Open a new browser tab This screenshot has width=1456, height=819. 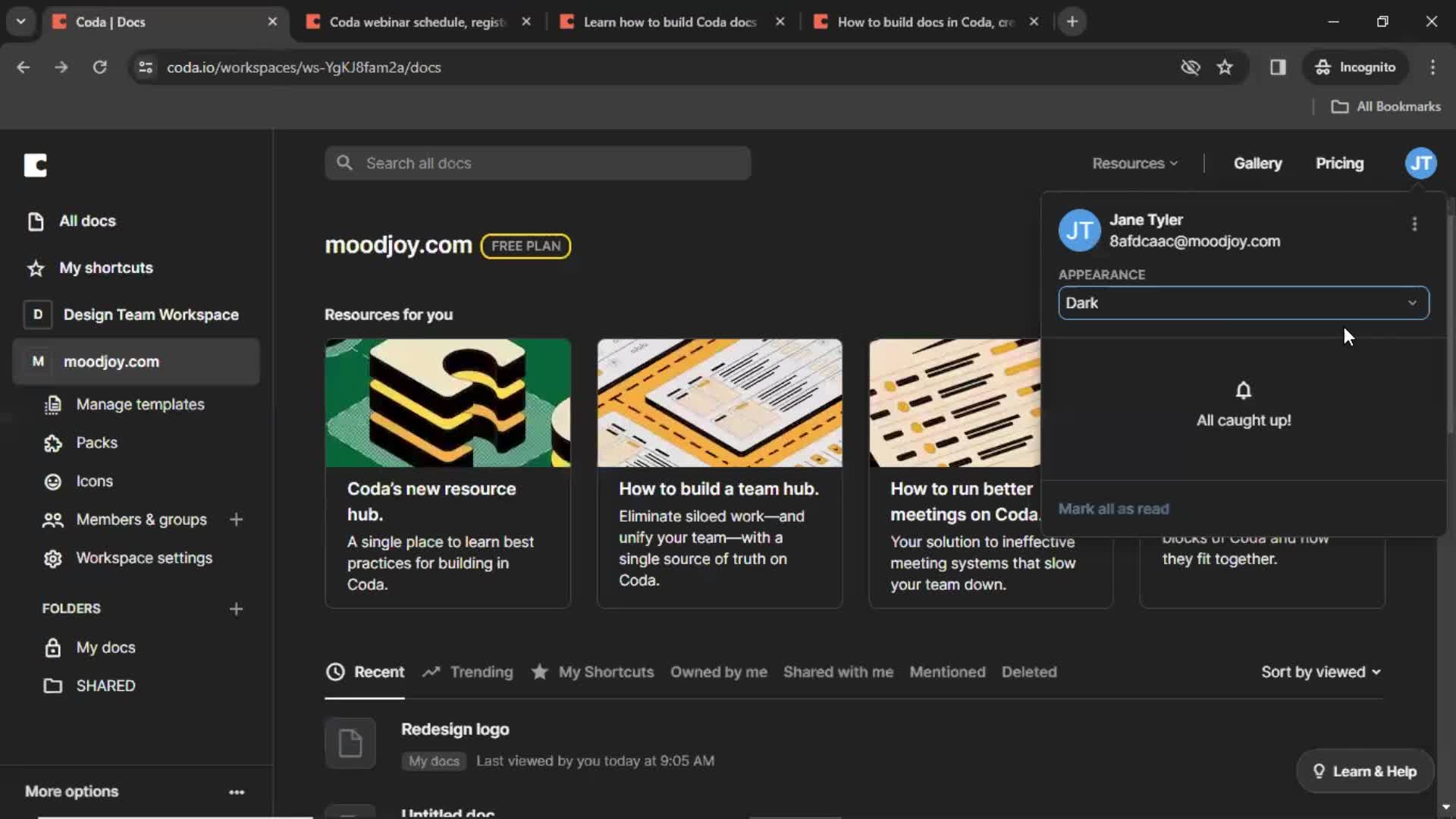(x=1072, y=22)
